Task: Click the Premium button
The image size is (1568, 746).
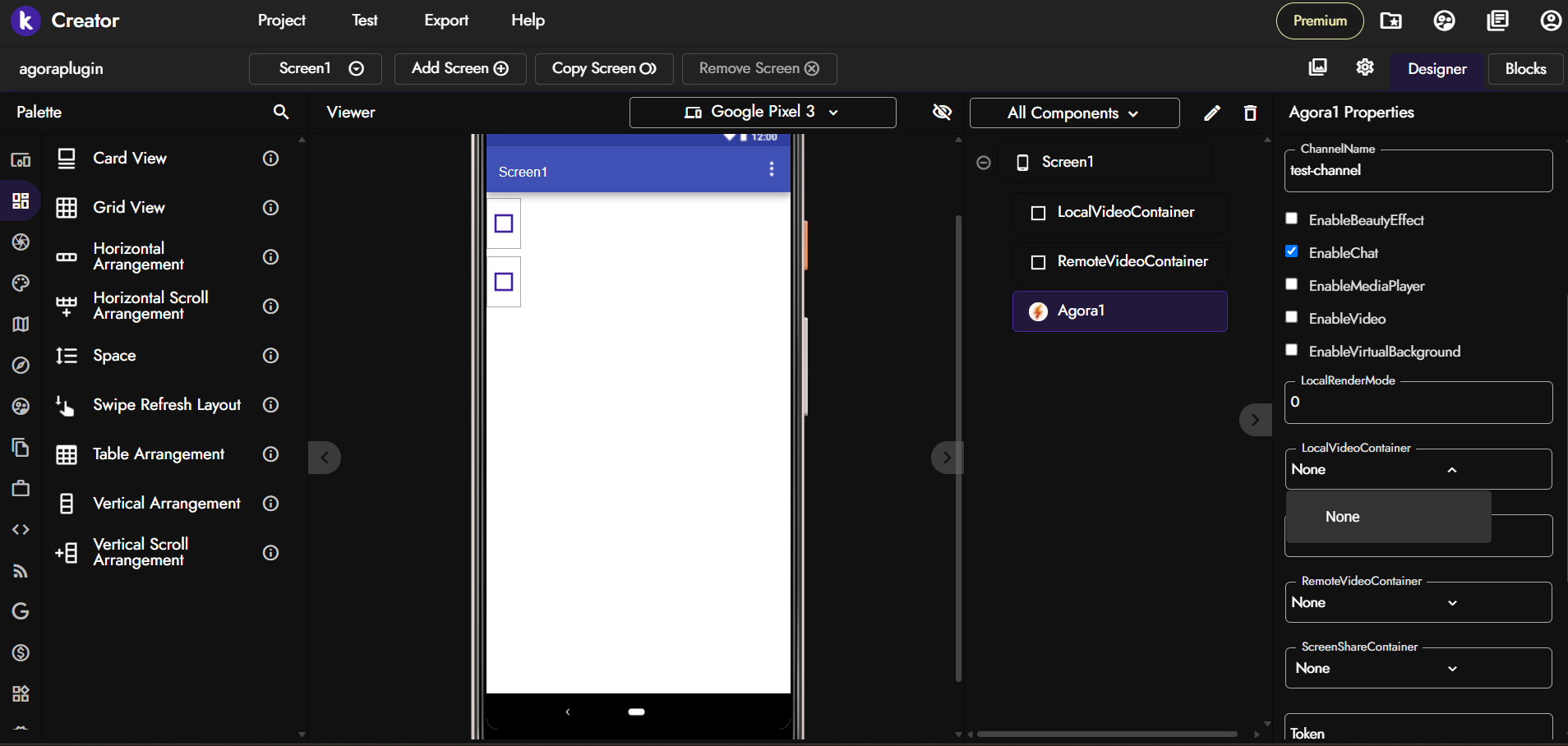Action: (1319, 21)
